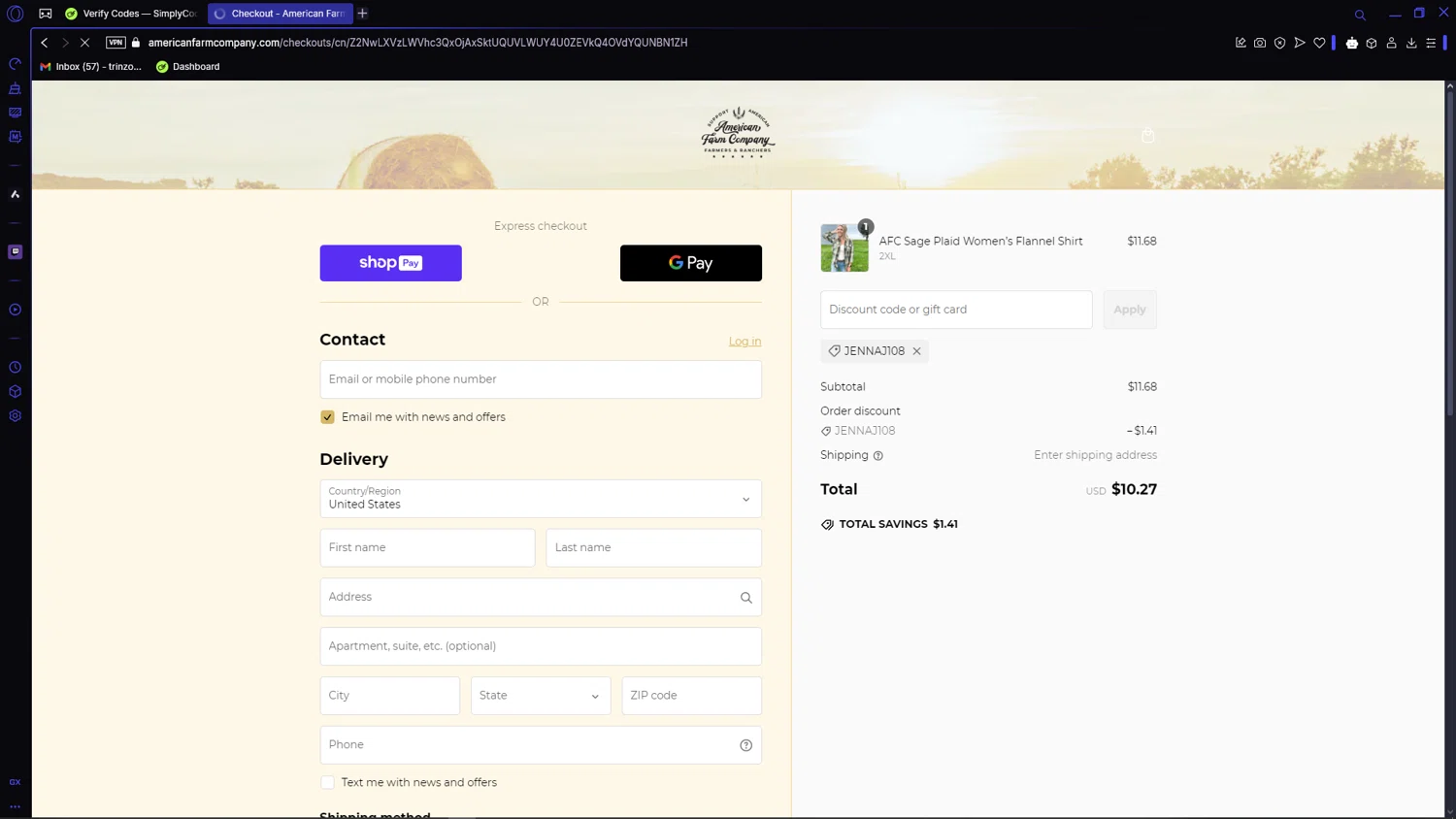The height and width of the screenshot is (819, 1456).
Task: Check Text me with news and offers
Action: click(x=327, y=782)
